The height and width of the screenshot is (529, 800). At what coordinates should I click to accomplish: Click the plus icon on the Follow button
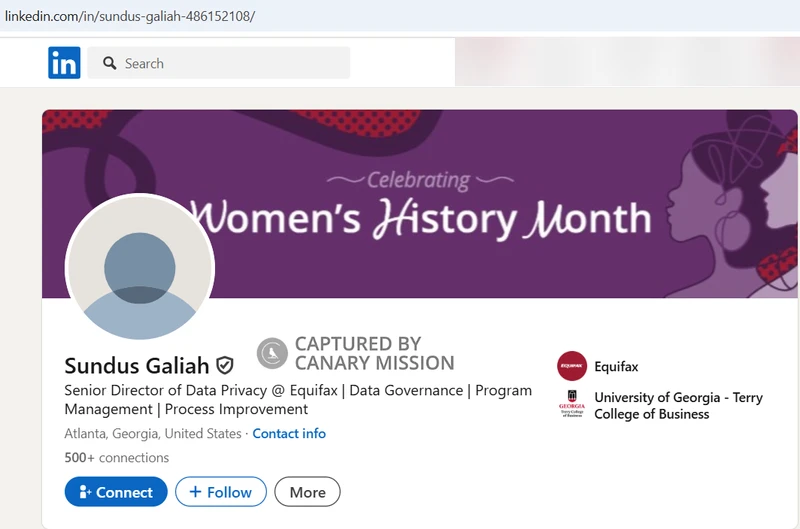pos(195,492)
